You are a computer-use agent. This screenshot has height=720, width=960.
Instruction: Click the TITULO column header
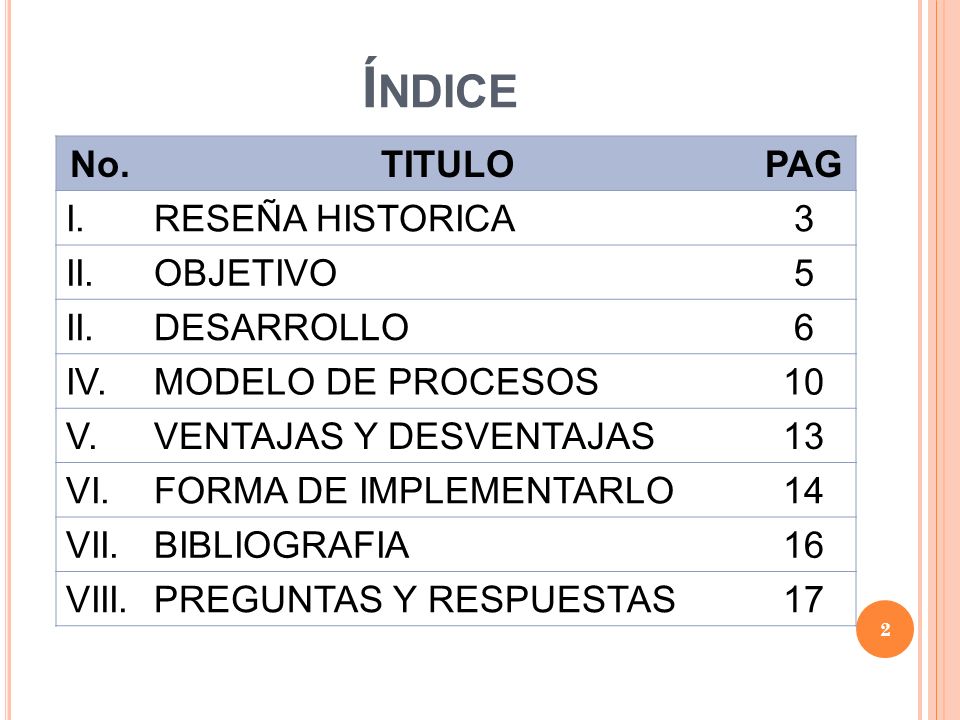[448, 164]
